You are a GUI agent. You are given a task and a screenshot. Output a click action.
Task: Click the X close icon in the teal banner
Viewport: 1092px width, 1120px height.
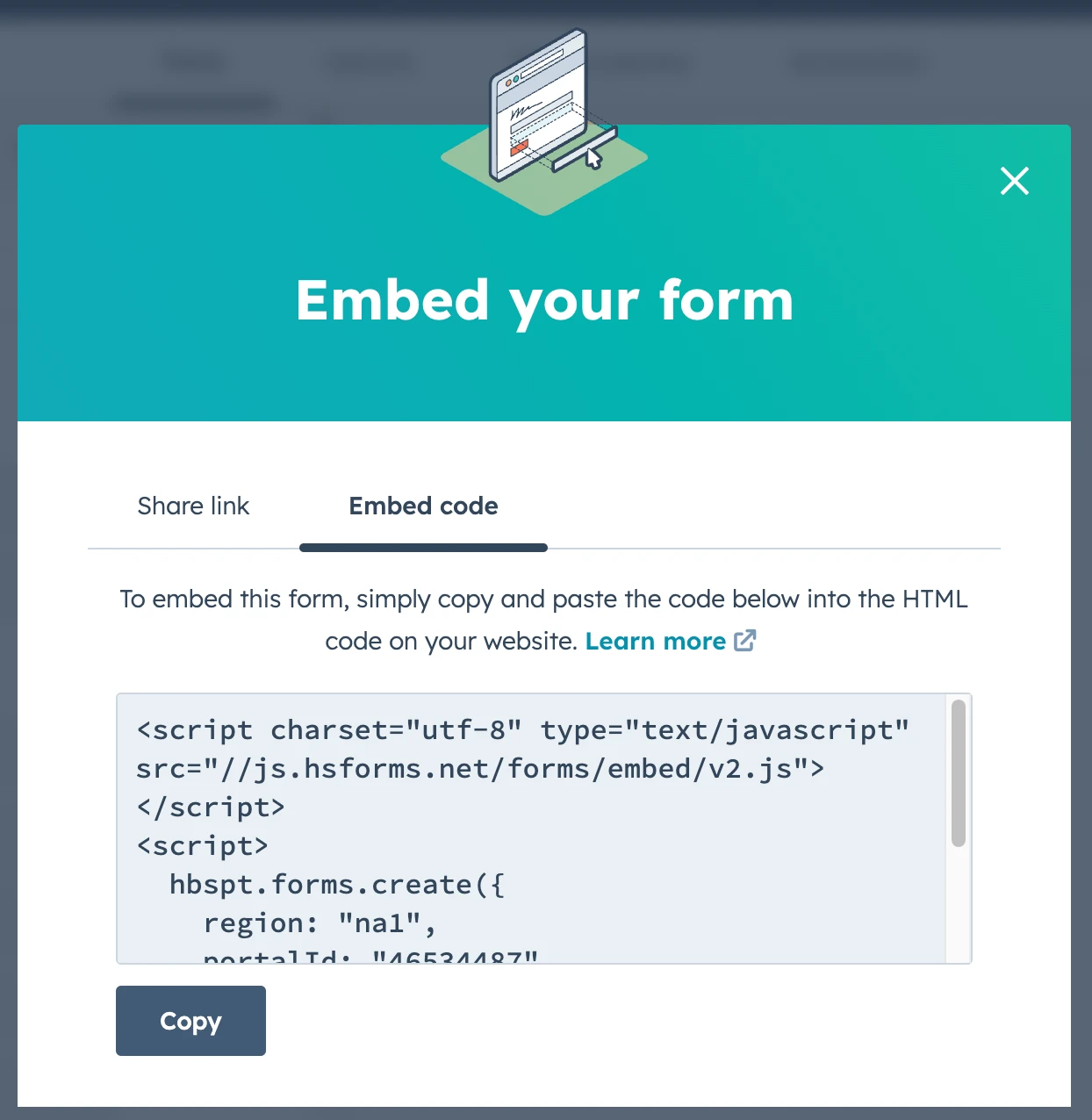(x=1014, y=181)
